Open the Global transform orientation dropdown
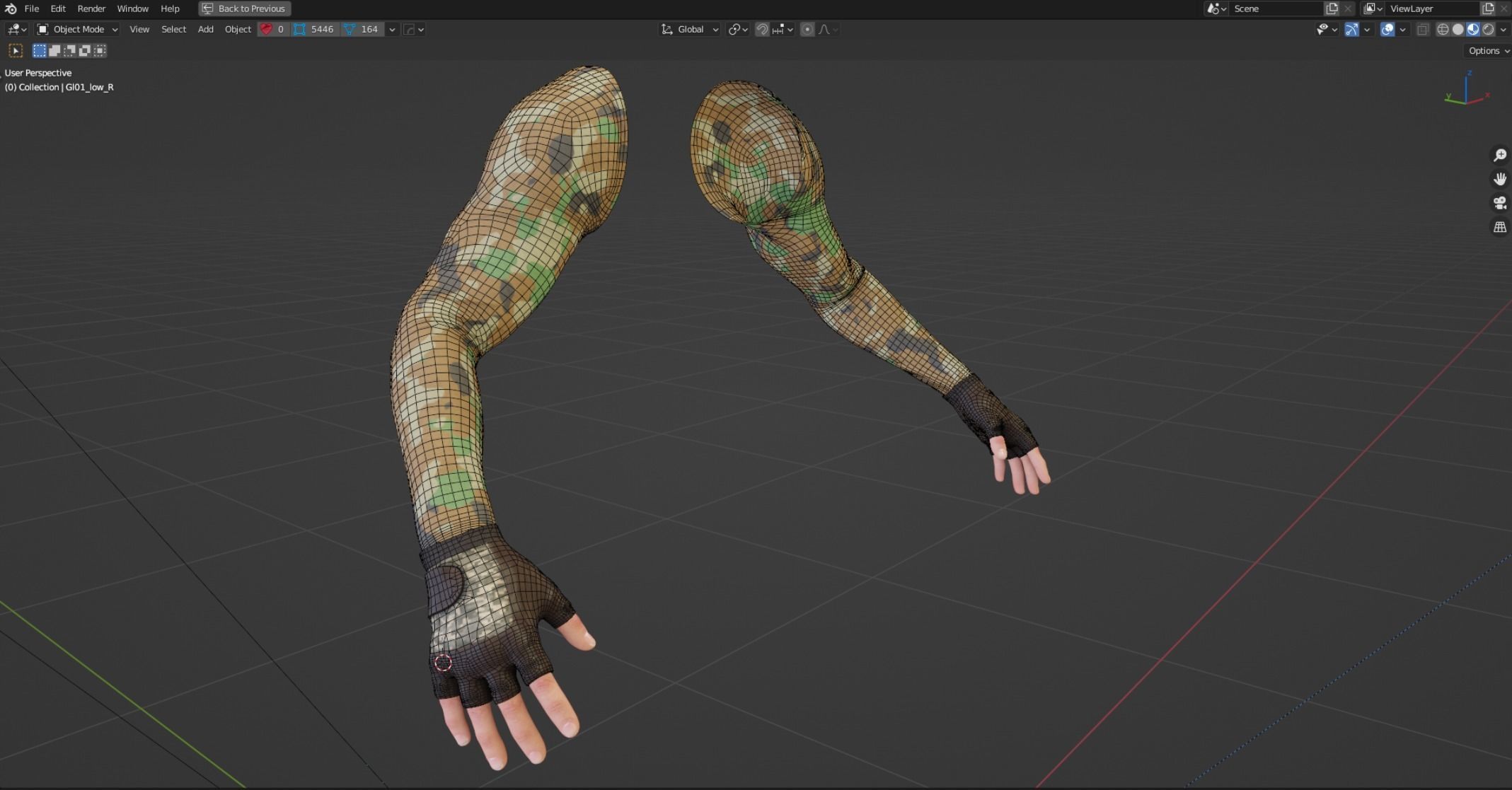Viewport: 1512px width, 790px height. coord(690,29)
